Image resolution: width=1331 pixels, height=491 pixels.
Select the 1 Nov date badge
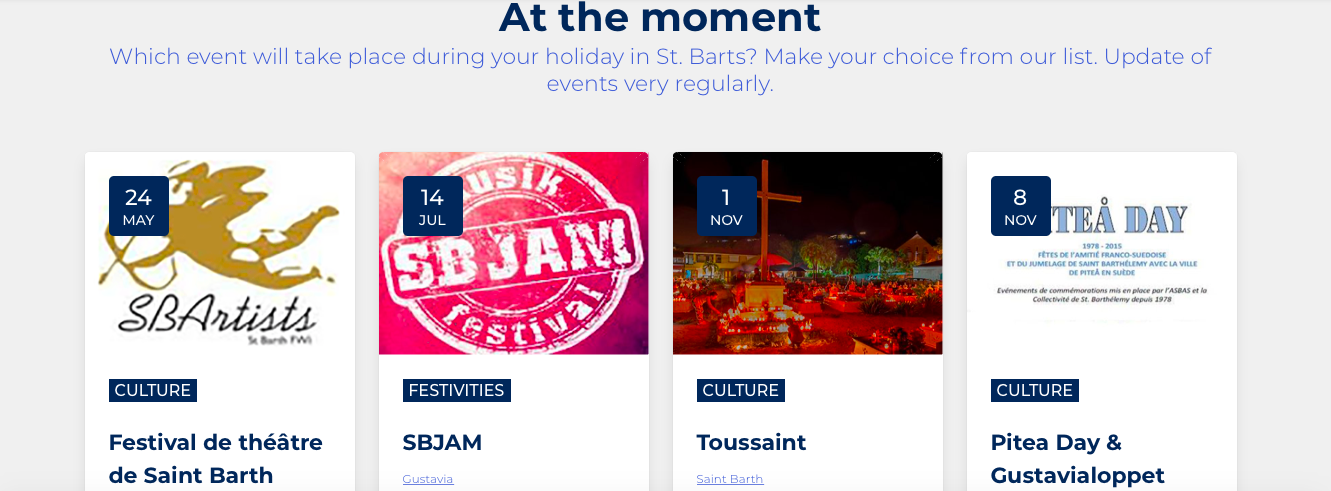726,206
